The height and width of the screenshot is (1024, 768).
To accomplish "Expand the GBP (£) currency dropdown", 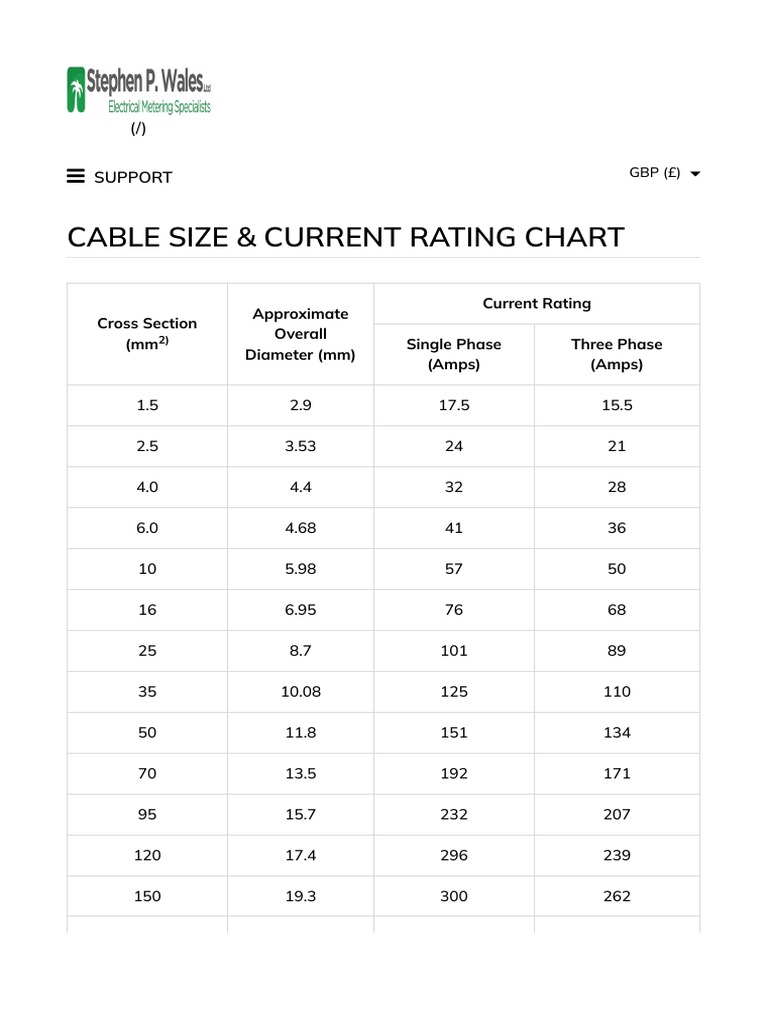I will 655,172.
